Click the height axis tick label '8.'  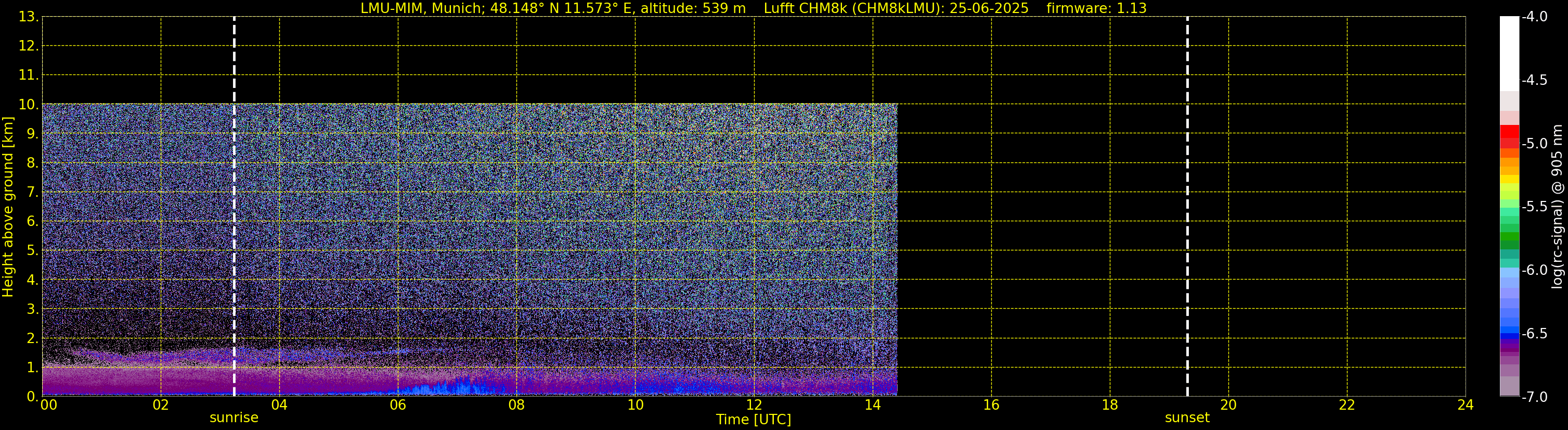pos(32,162)
